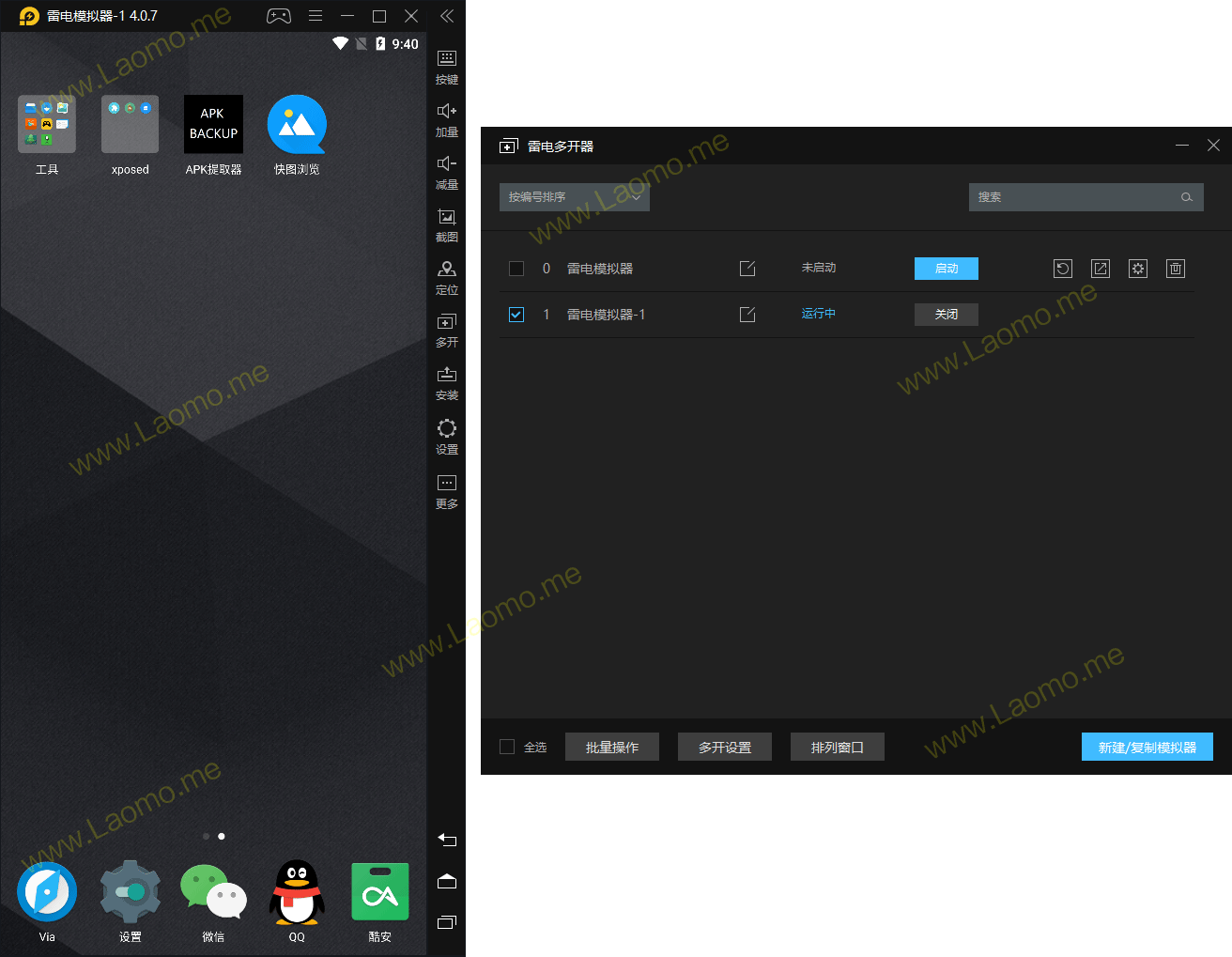1232x957 pixels.
Task: Launch the Via browser from the dock
Action: (x=47, y=901)
